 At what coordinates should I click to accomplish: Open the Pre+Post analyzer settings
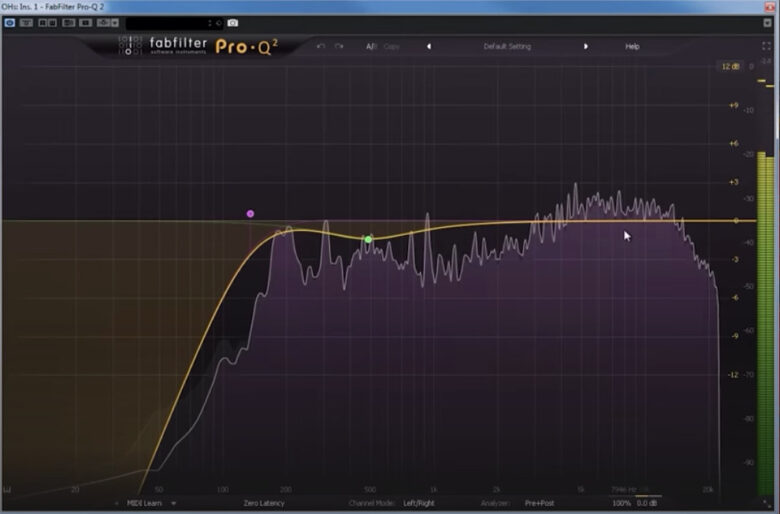point(539,503)
